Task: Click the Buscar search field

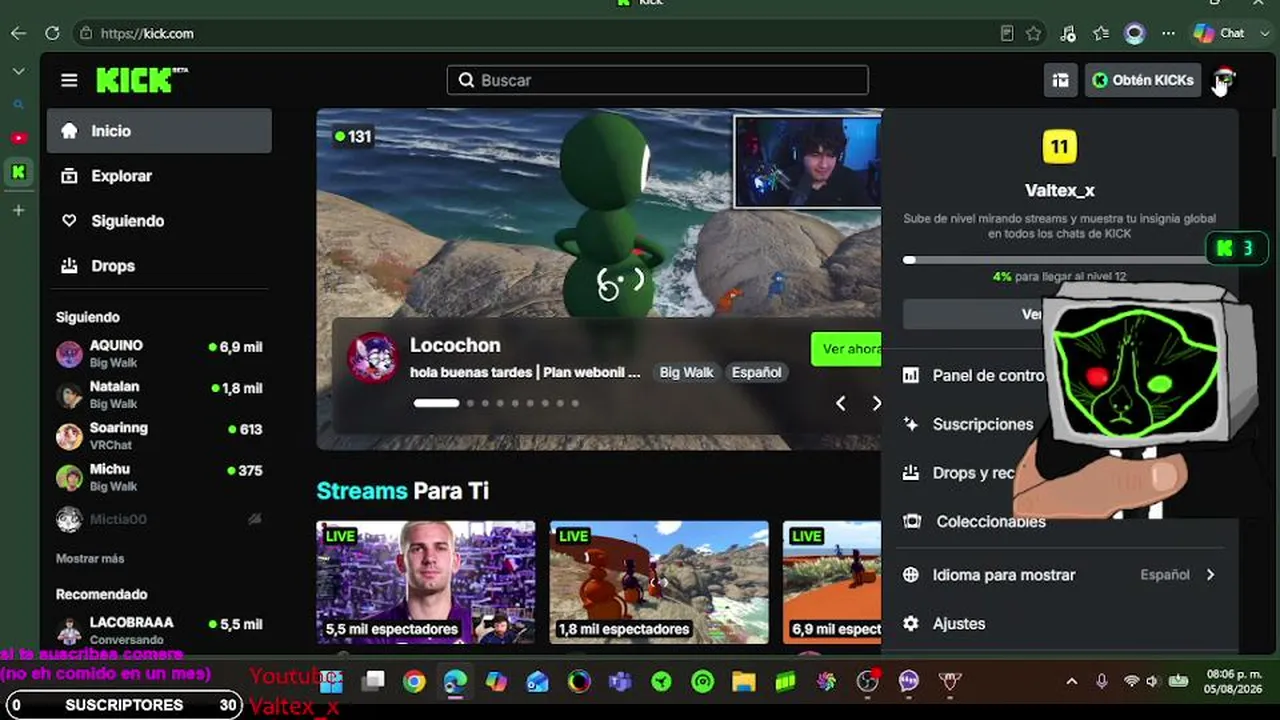Action: pyautogui.click(x=658, y=80)
